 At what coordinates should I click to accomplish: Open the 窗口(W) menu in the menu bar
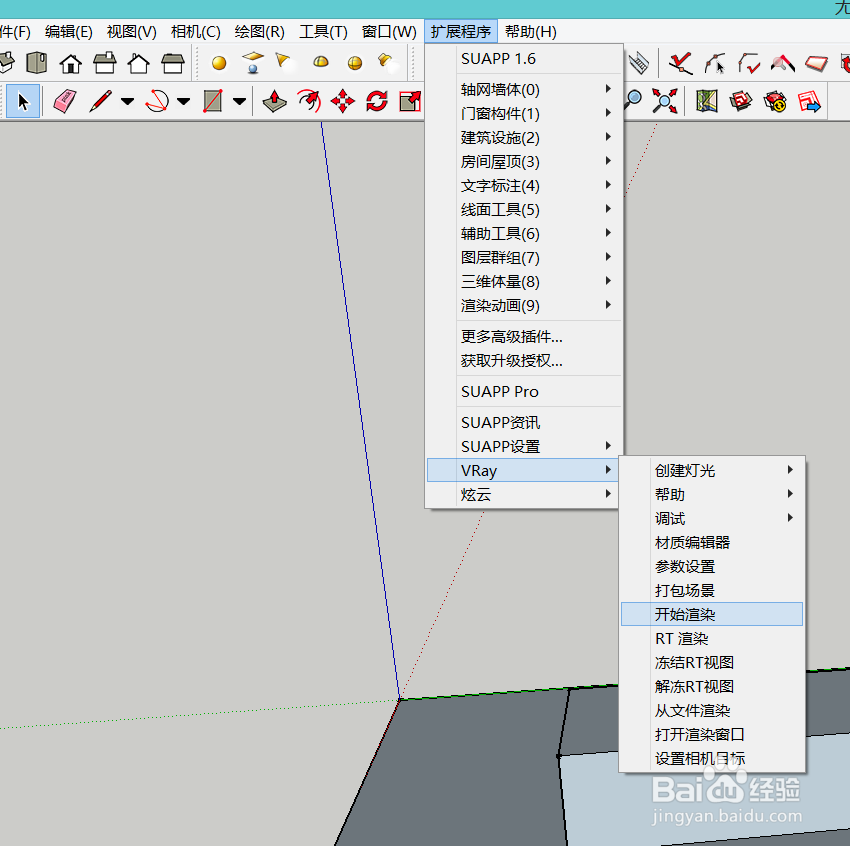[389, 32]
